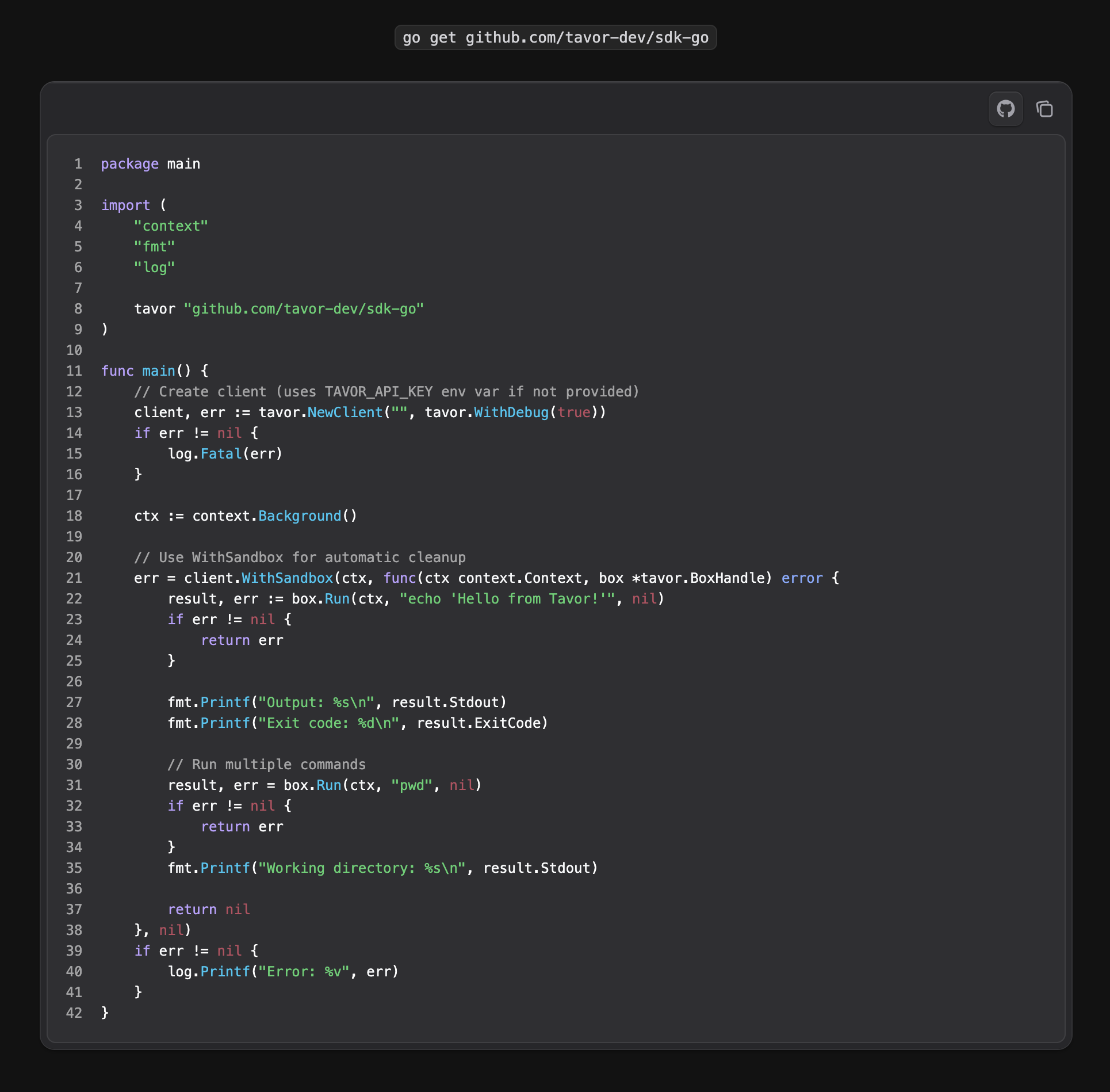The width and height of the screenshot is (1110, 1092).
Task: Click the box.Run "pwd" line
Action: [x=324, y=785]
